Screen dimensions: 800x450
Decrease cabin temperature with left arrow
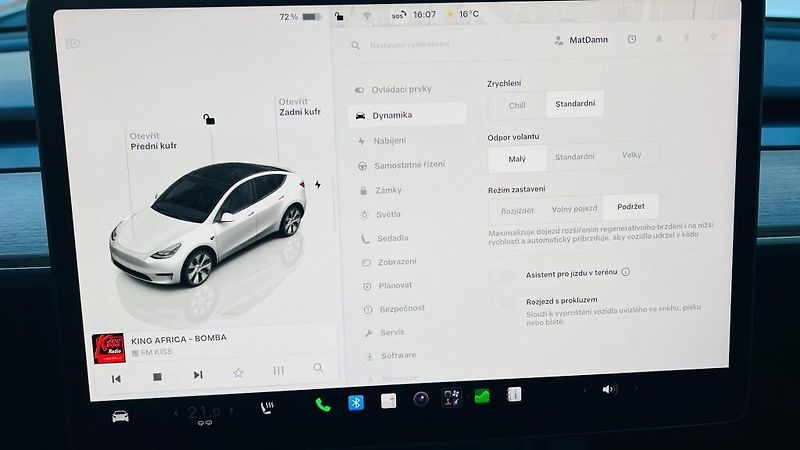pyautogui.click(x=177, y=412)
